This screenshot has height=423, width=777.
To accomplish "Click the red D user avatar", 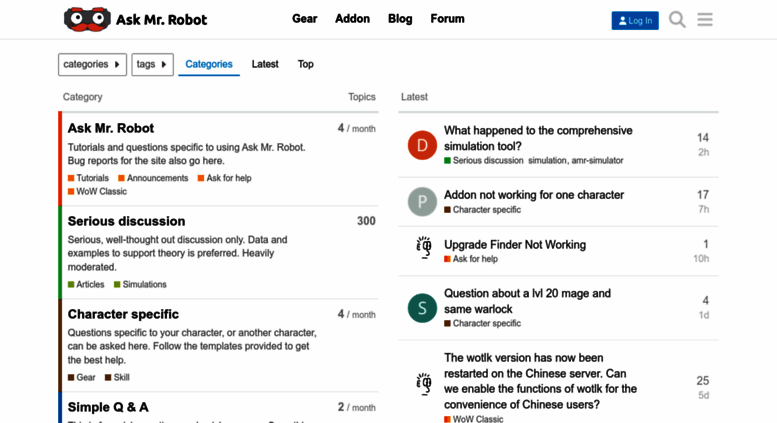I will pyautogui.click(x=422, y=145).
